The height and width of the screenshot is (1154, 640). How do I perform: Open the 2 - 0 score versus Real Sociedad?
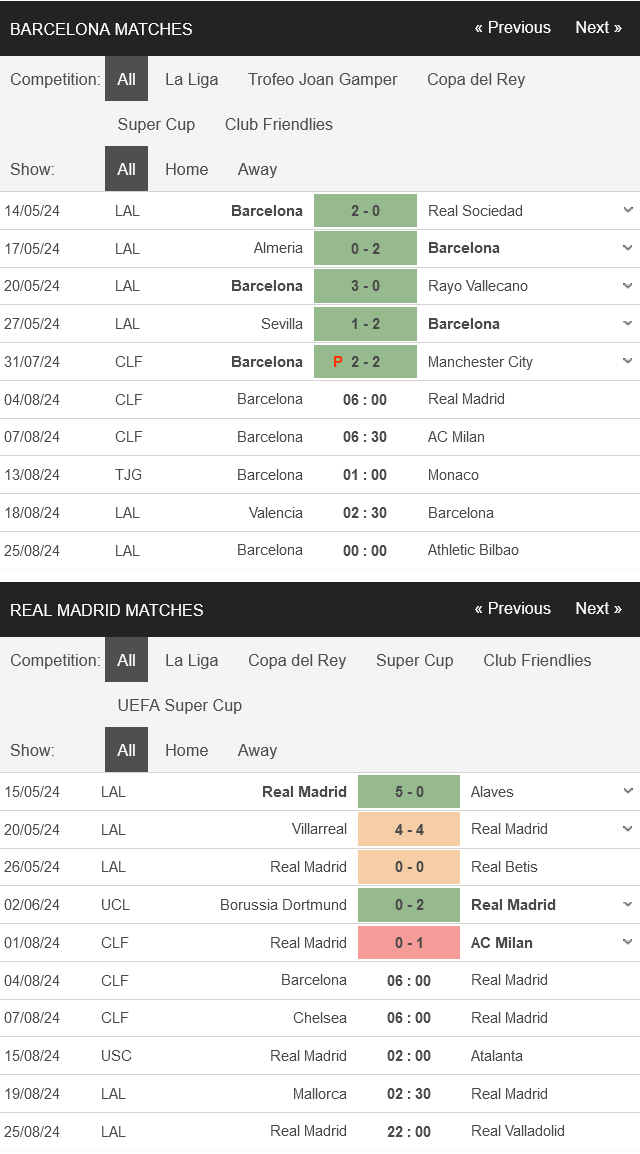366,210
